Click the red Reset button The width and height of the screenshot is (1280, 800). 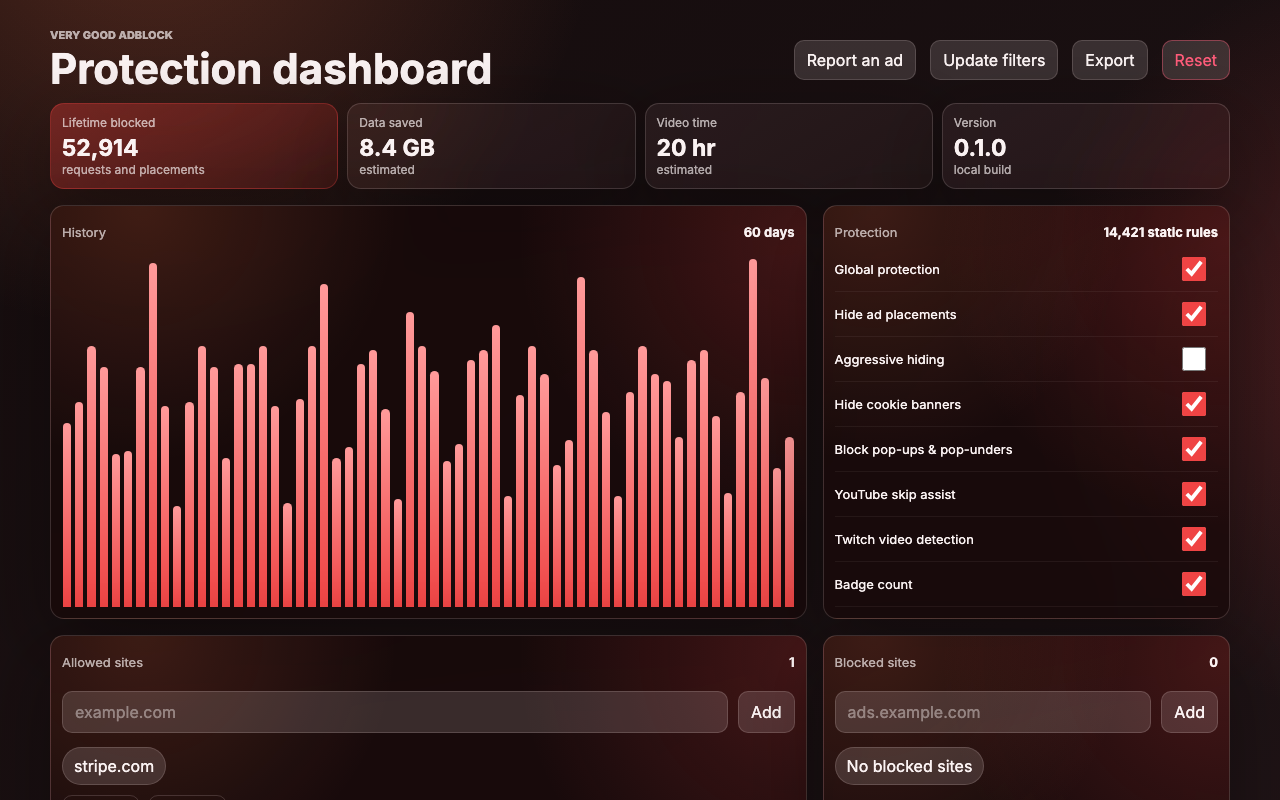(1196, 60)
